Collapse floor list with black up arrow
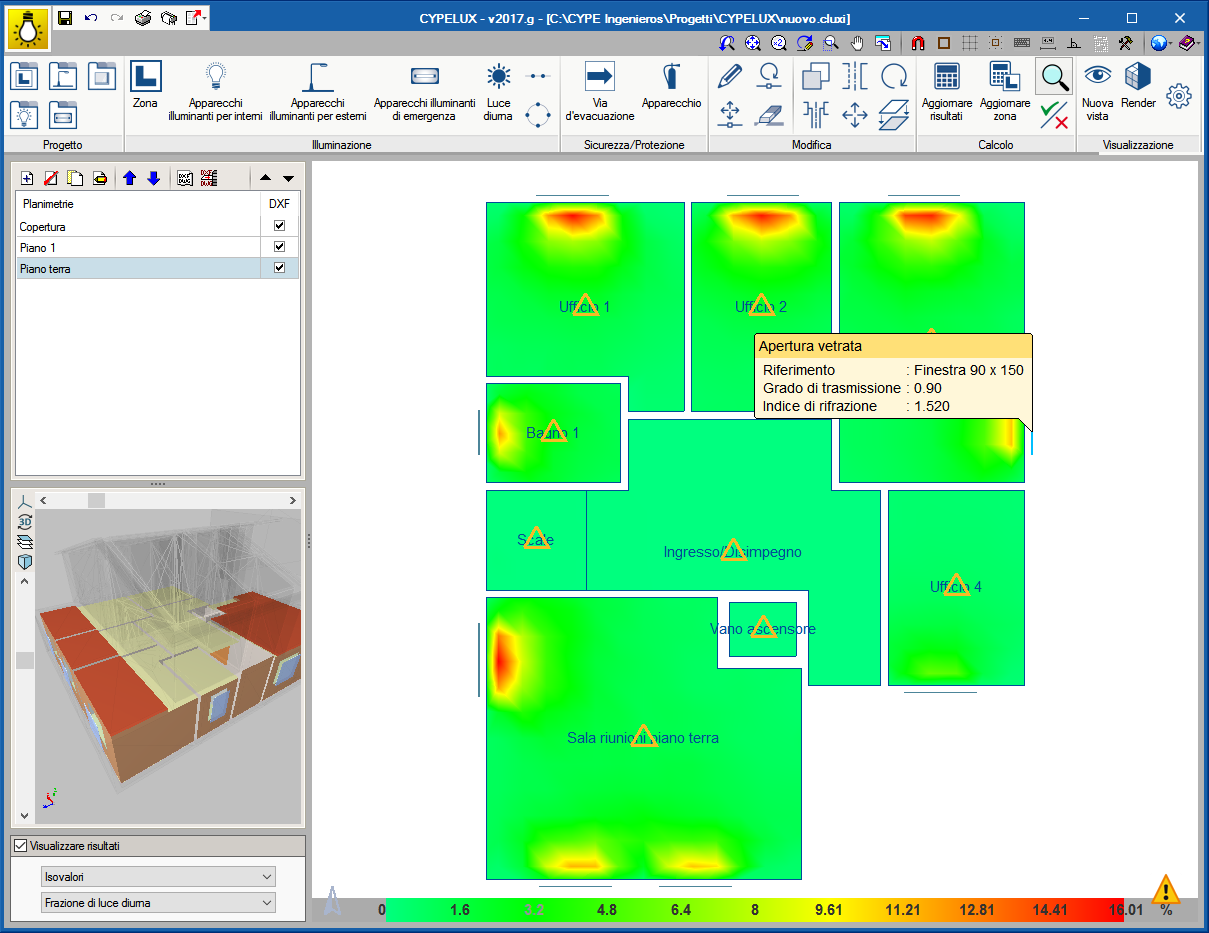The width and height of the screenshot is (1209, 933). coord(265,178)
